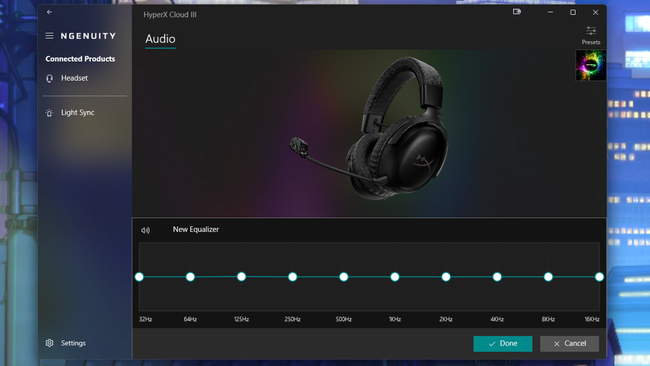Minimize the NGENUITY window
This screenshot has height=366, width=650.
tap(550, 12)
